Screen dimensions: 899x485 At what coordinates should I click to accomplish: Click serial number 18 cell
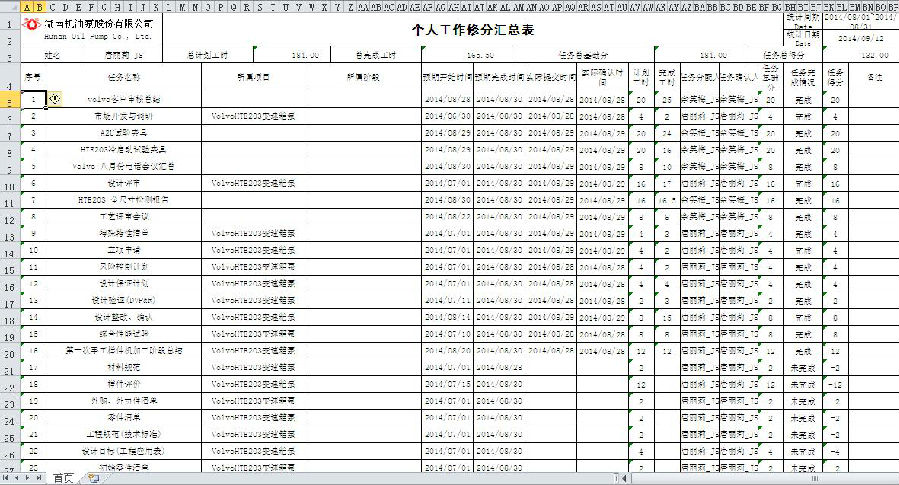pyautogui.click(x=33, y=384)
